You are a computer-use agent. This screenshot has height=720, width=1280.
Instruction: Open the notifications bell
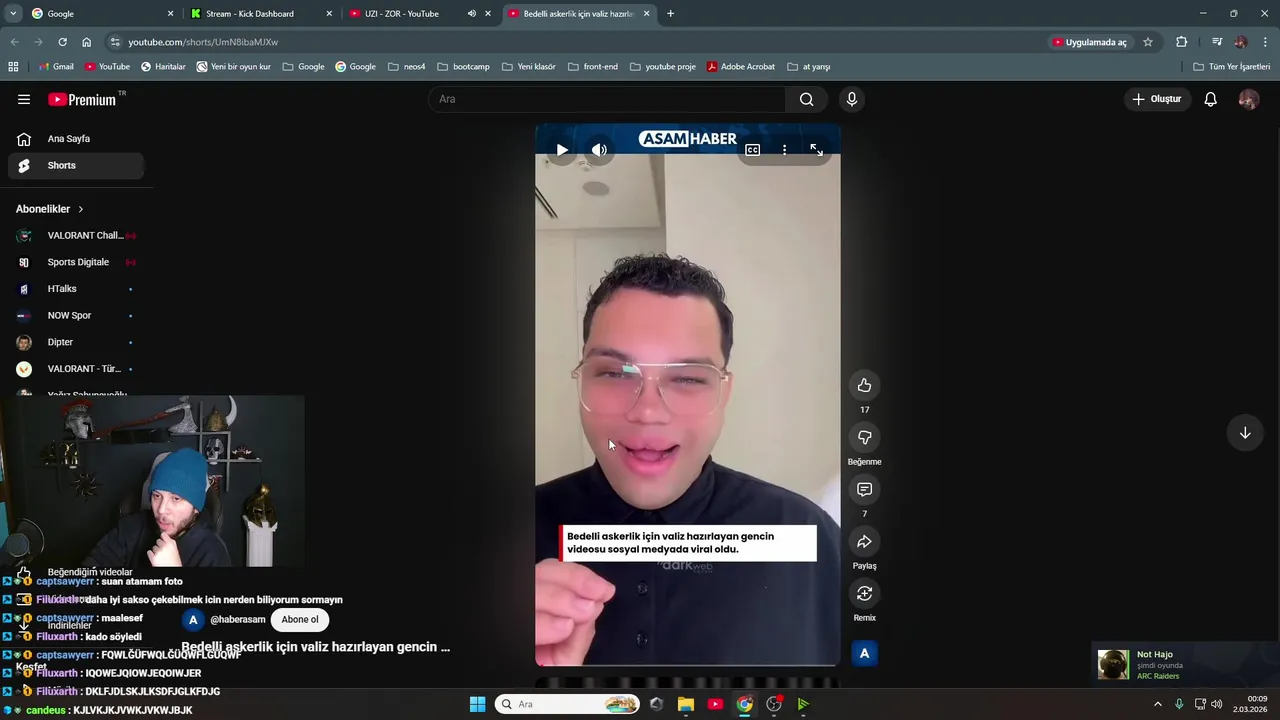tap(1210, 99)
